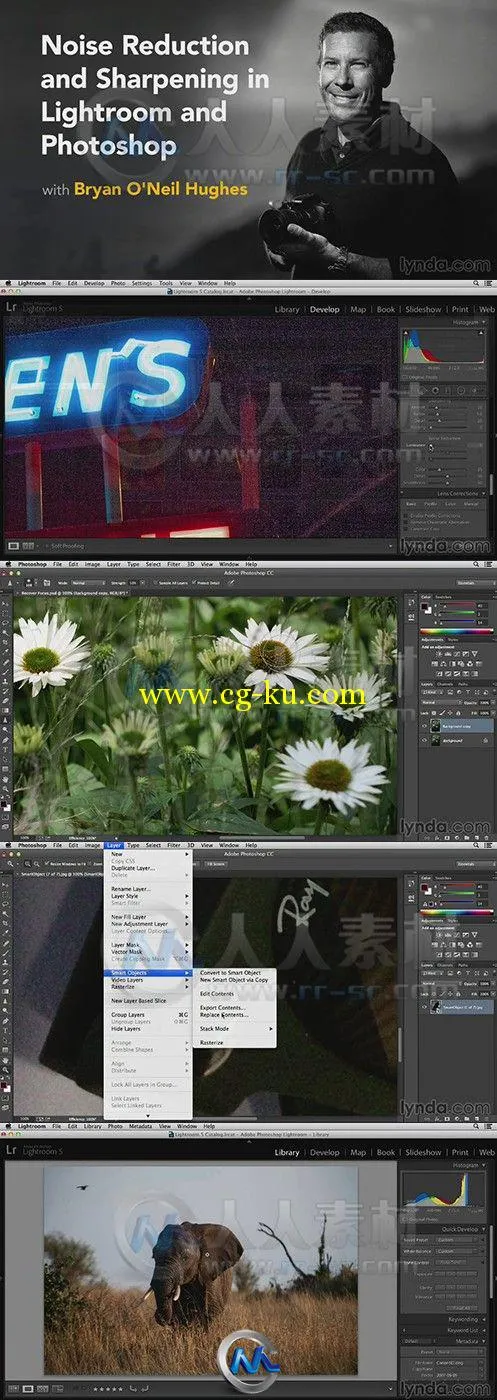Toggle Remove Chromatic Aberration checkbox
The height and width of the screenshot is (1400, 497).
tap(405, 523)
